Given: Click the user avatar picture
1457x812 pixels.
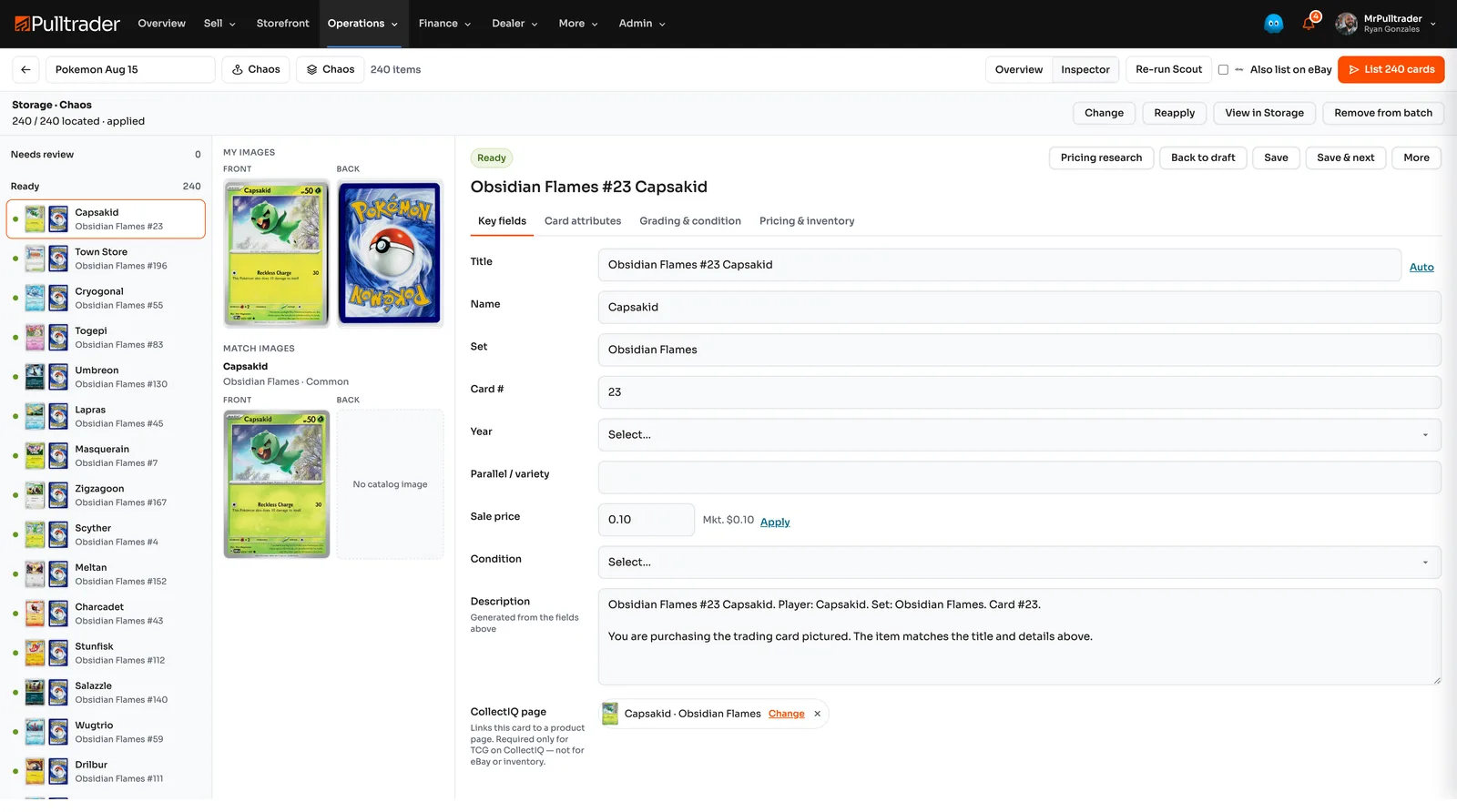Looking at the screenshot, I should [1347, 24].
